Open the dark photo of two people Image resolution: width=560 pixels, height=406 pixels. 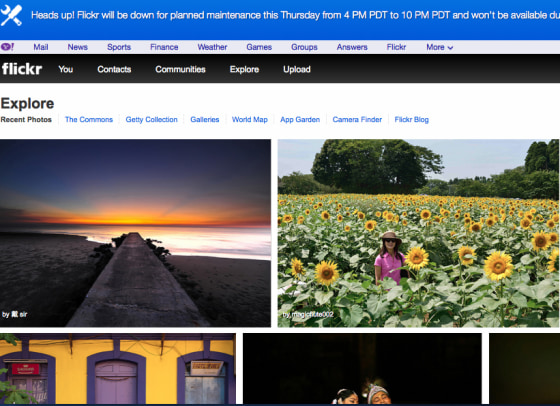click(x=362, y=369)
